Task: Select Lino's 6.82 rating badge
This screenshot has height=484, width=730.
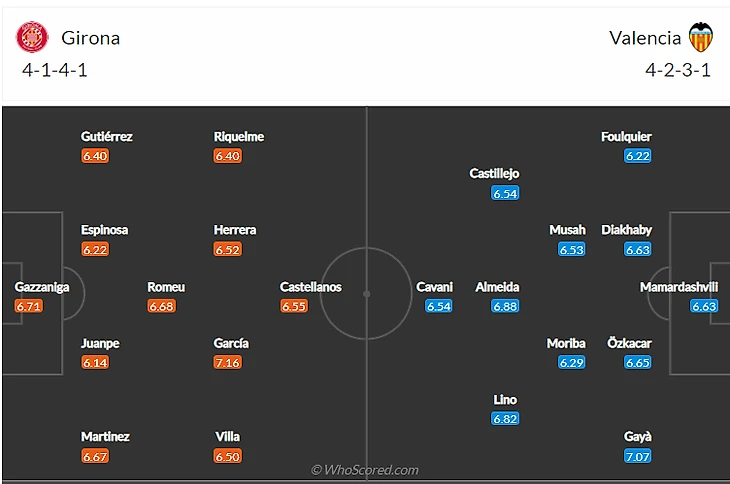Action: point(505,419)
